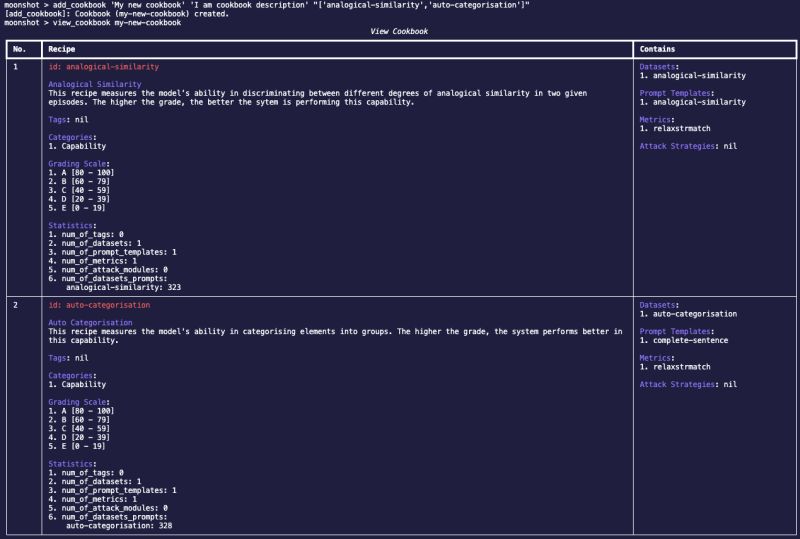Click '1. auto-categorisation' under Datasets
The height and width of the screenshot is (539, 800).
pyautogui.click(x=688, y=314)
